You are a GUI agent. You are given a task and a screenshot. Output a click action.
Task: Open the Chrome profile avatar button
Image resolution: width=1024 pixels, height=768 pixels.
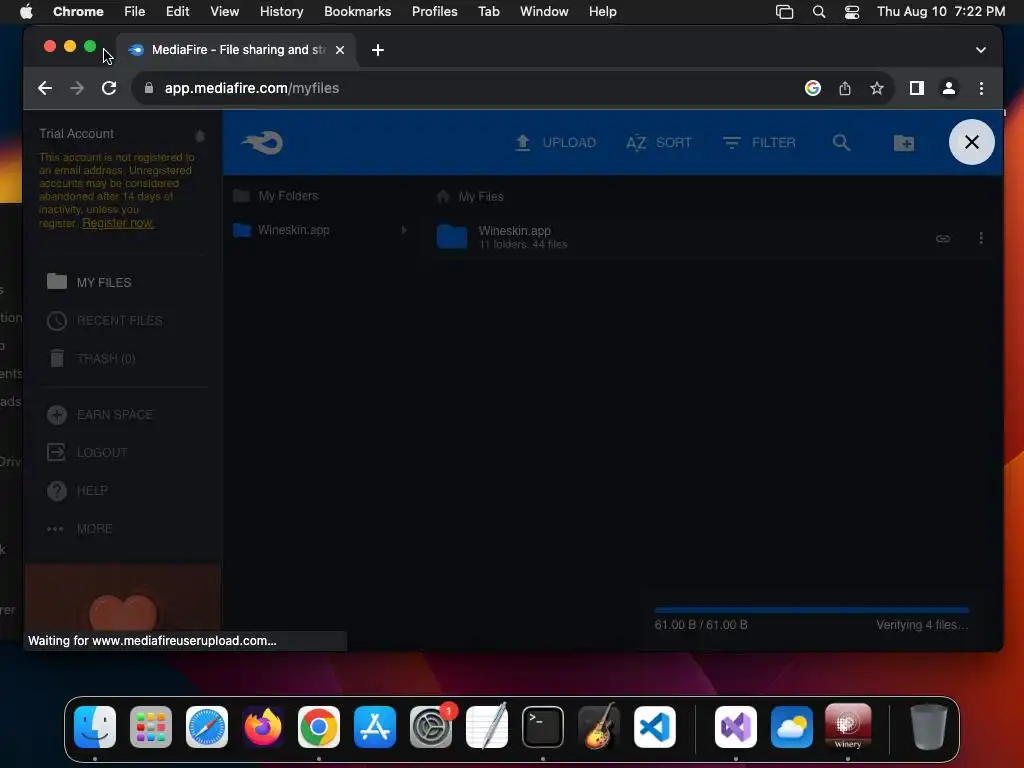[x=949, y=88]
